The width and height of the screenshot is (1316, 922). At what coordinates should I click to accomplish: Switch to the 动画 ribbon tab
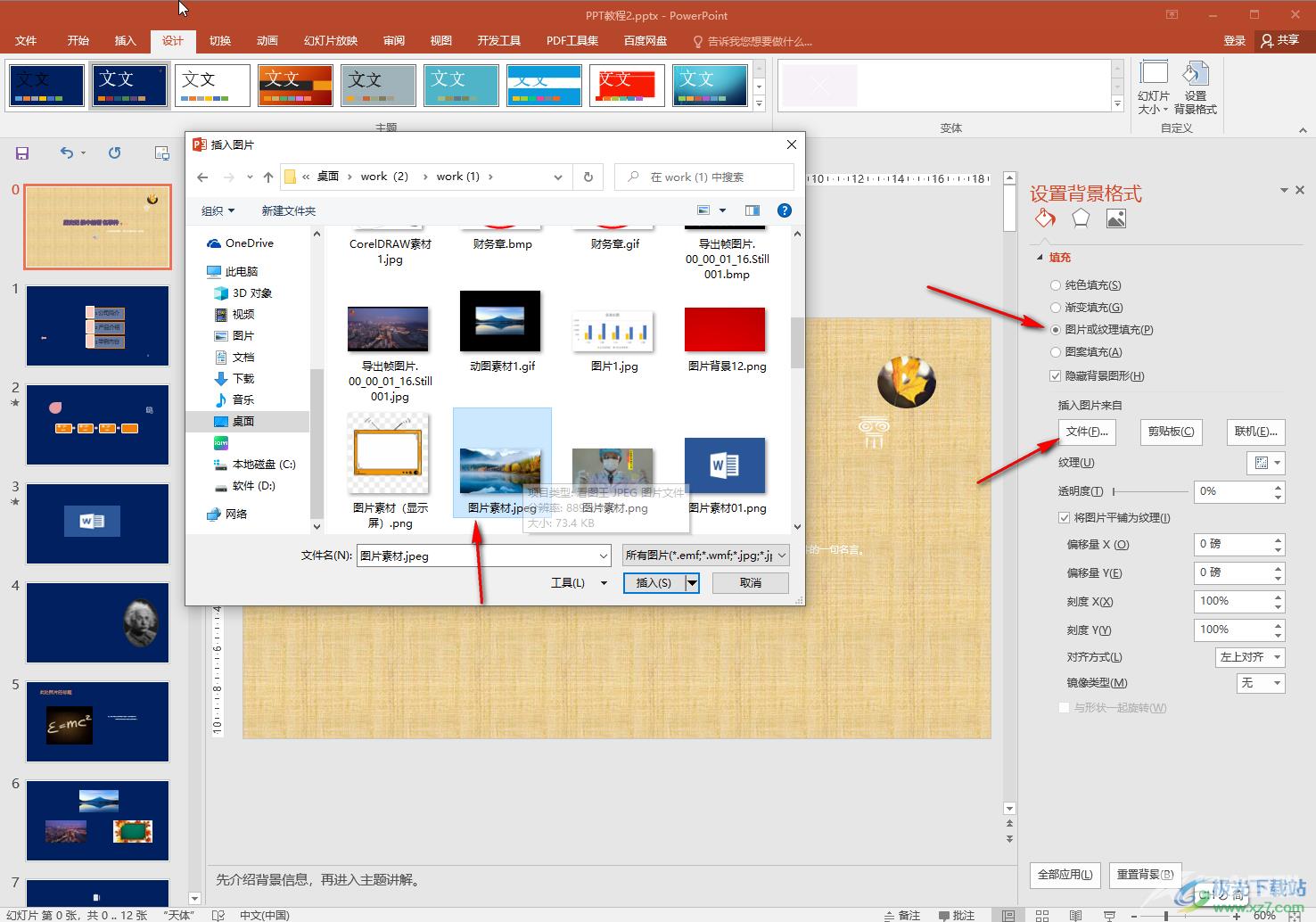tap(267, 41)
